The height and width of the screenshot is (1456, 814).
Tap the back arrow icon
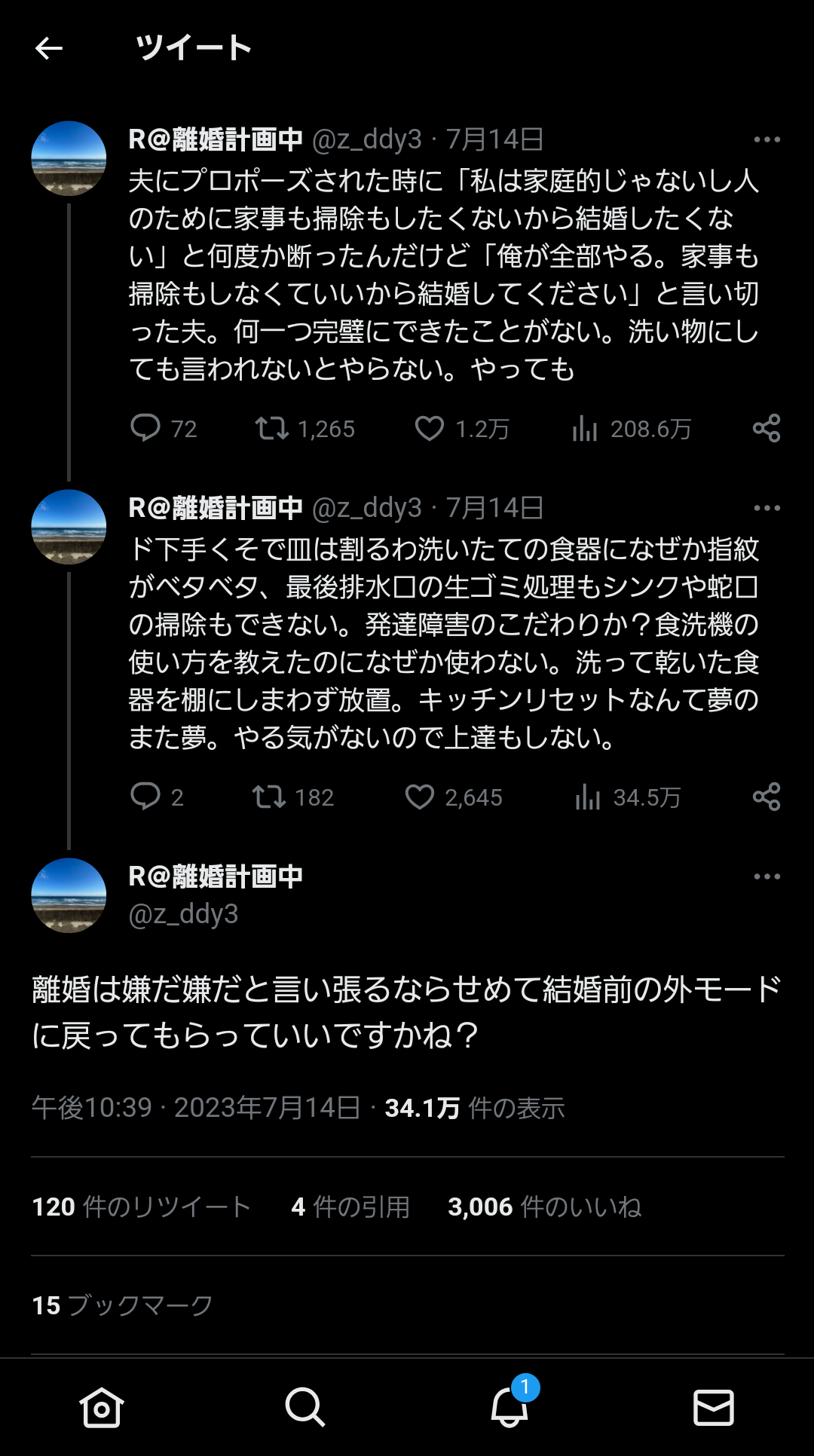pos(49,49)
